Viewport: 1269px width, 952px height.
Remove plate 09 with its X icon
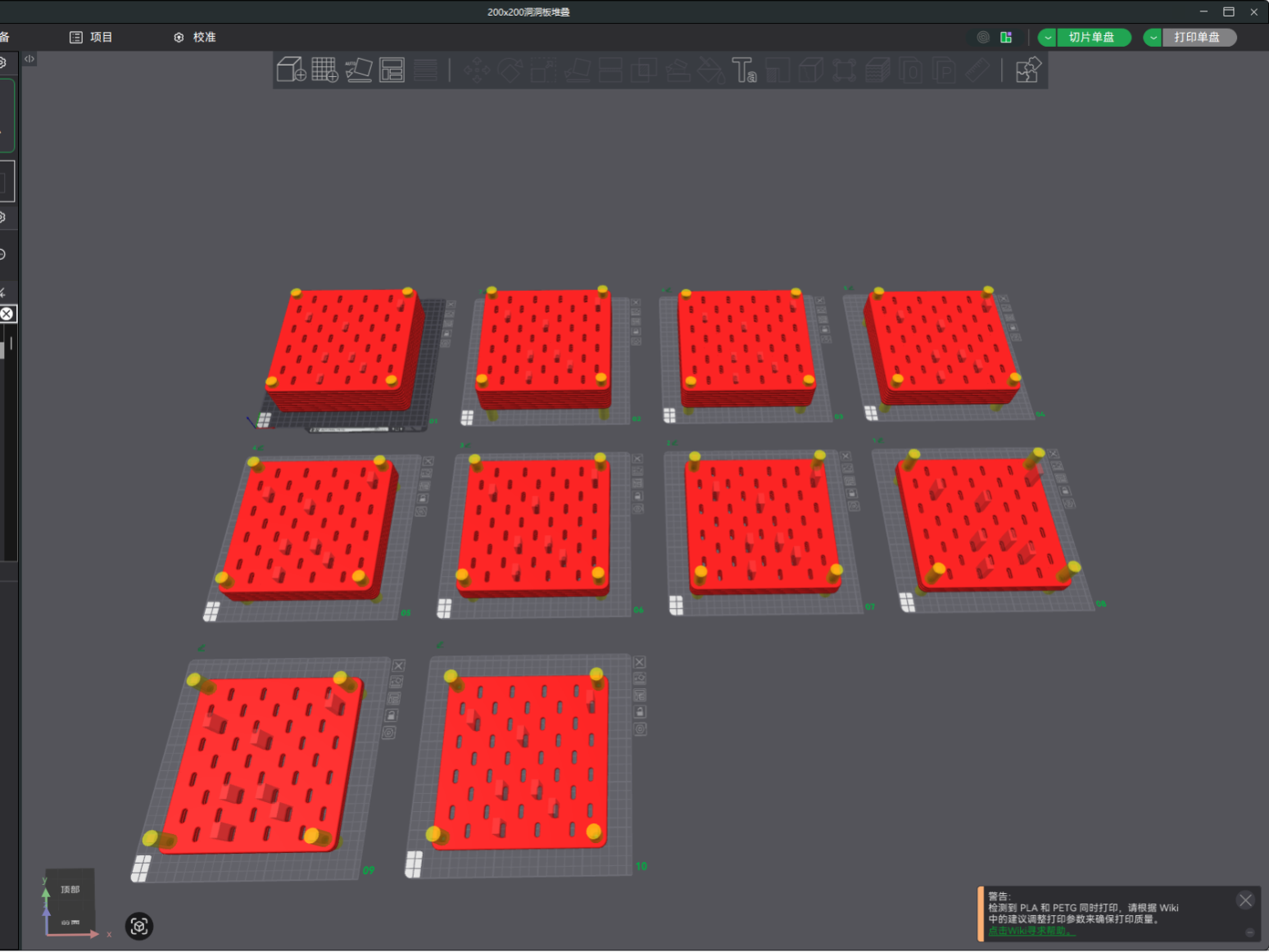pyautogui.click(x=399, y=665)
